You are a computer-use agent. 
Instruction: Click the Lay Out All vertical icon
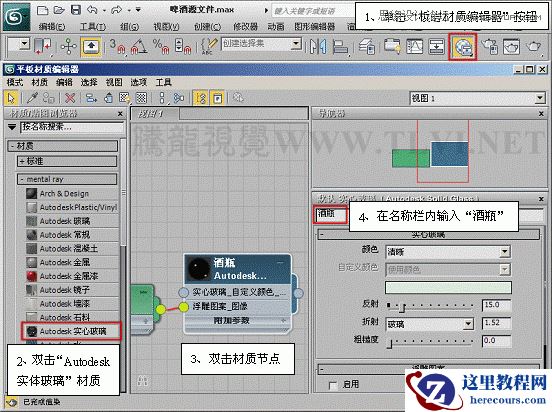coord(162,98)
